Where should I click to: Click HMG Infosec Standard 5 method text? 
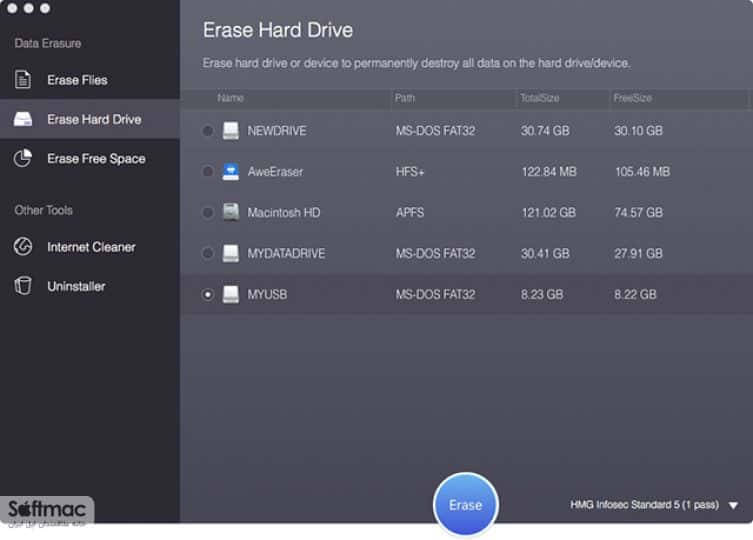pyautogui.click(x=644, y=504)
